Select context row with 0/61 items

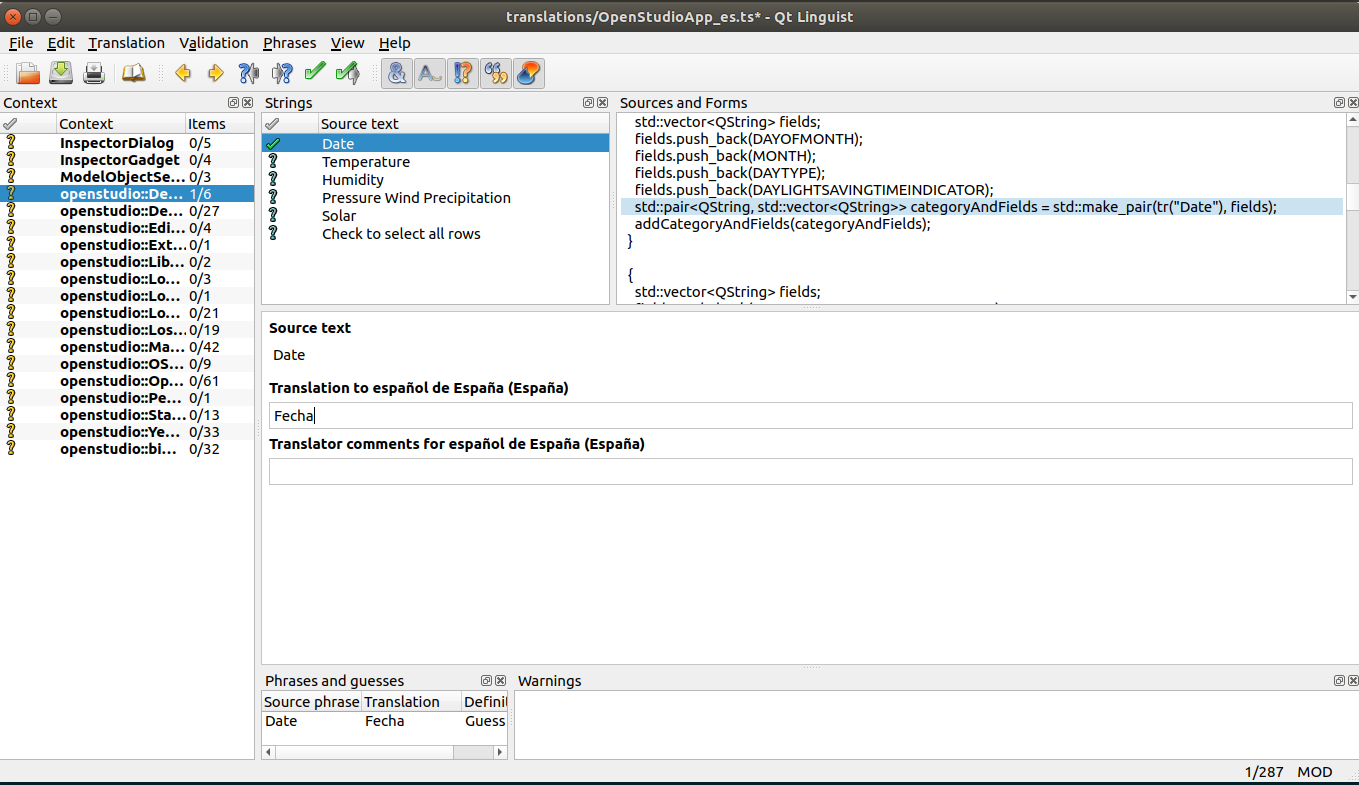pos(127,381)
